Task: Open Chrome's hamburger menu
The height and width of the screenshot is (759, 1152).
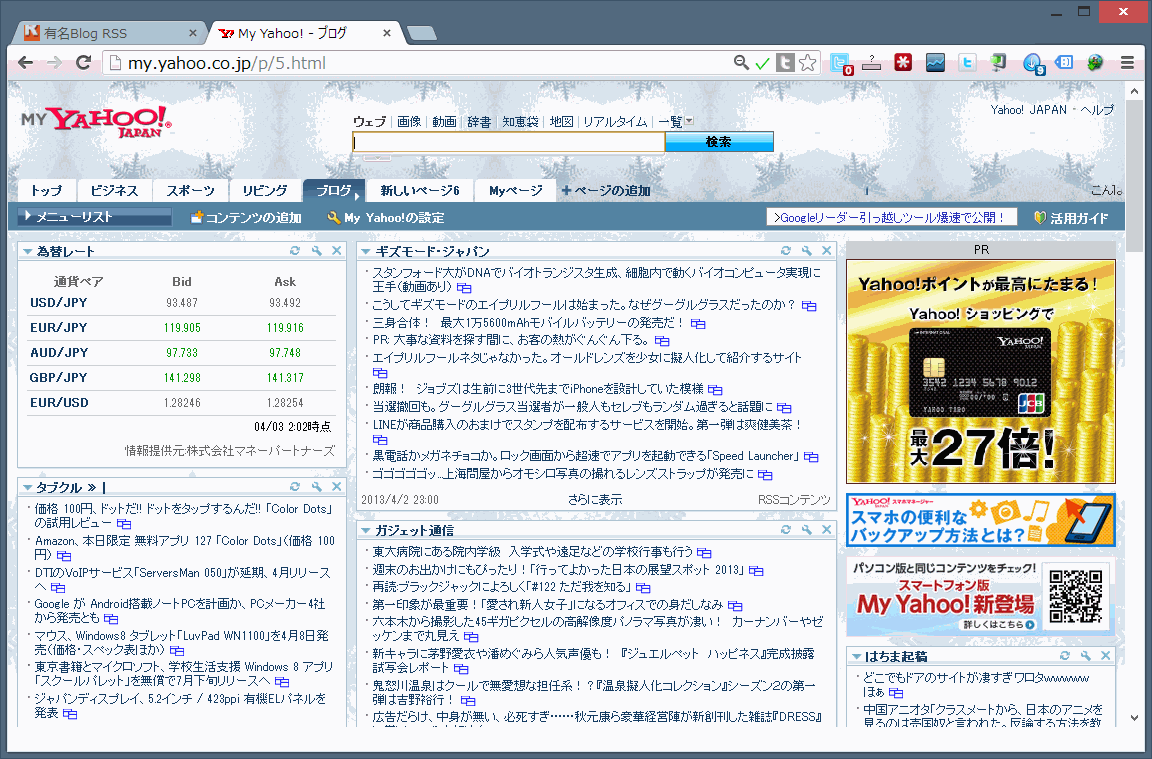Action: [x=1127, y=63]
